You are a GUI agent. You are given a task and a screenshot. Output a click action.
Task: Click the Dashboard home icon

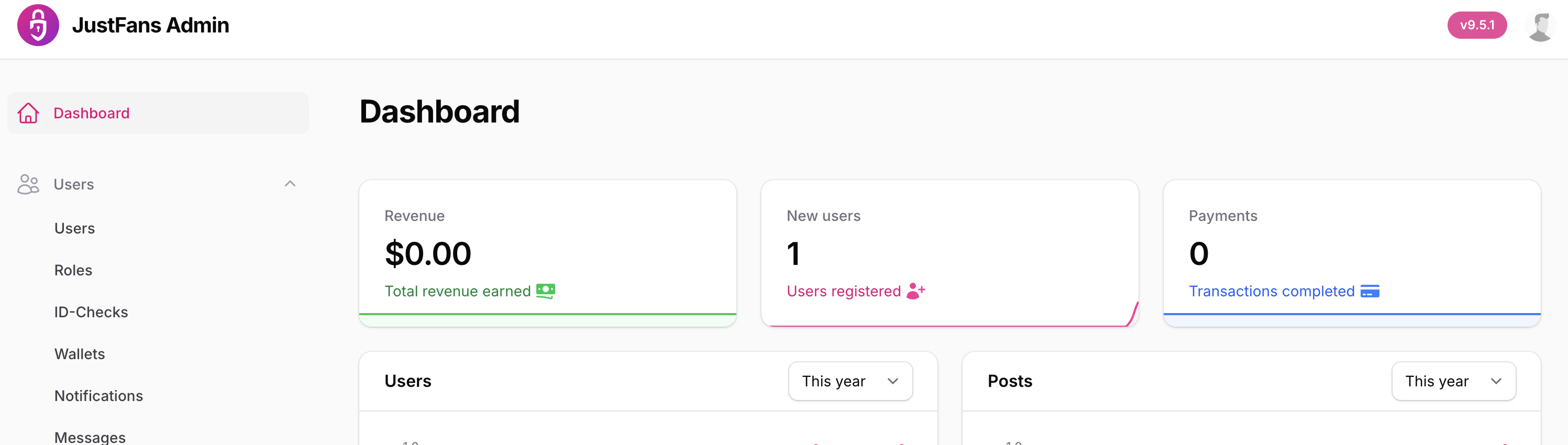click(x=28, y=113)
